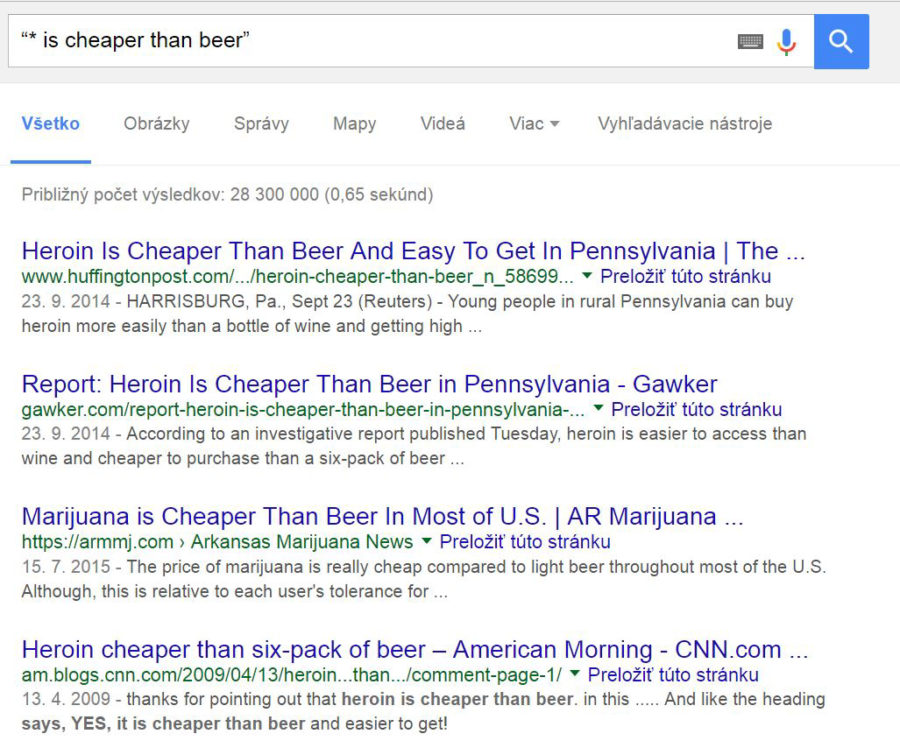The height and width of the screenshot is (755, 900).
Task: Open Heroin Is Cheaper Than Beer Pennsylvania result
Action: (413, 251)
